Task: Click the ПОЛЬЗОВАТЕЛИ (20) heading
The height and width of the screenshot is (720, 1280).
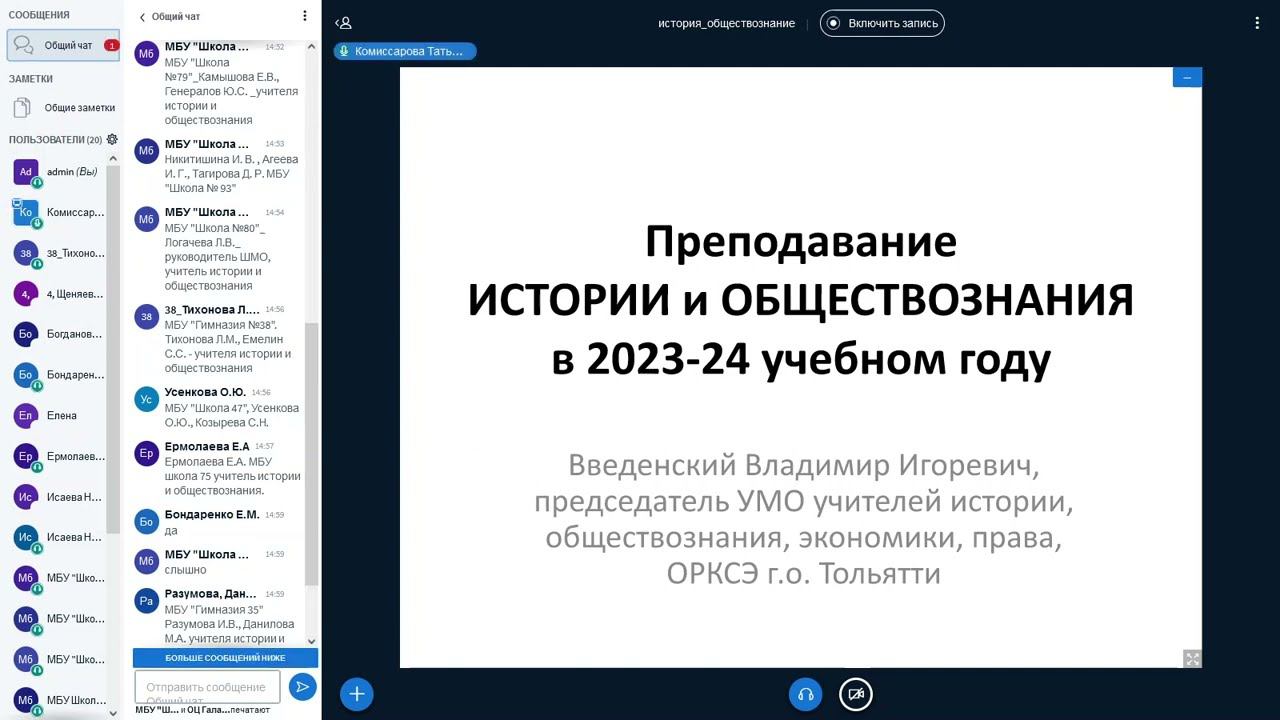Action: coord(55,140)
